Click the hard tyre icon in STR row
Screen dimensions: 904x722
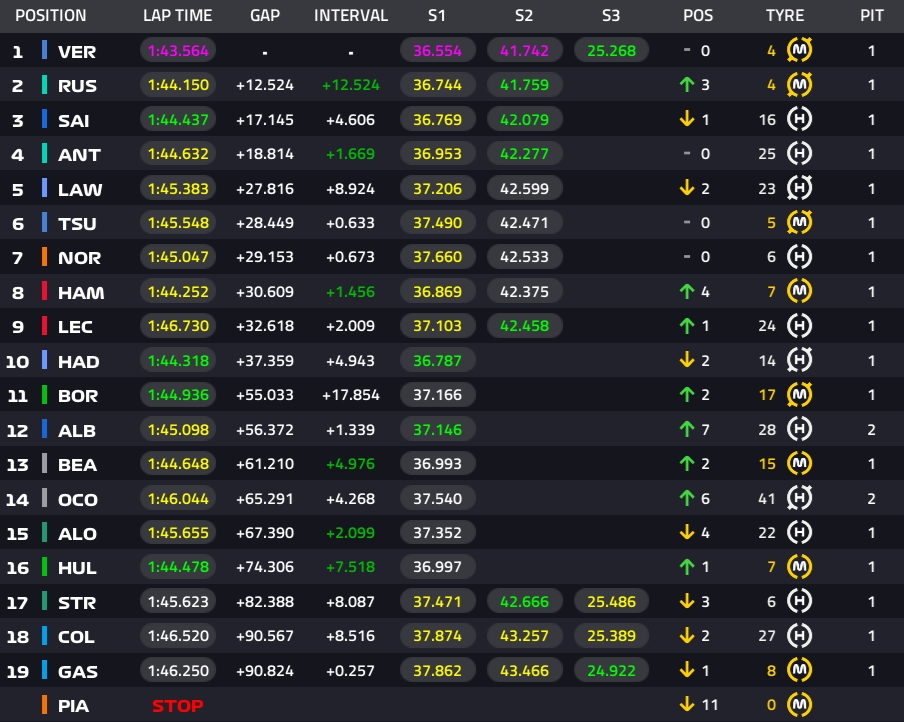tap(800, 601)
